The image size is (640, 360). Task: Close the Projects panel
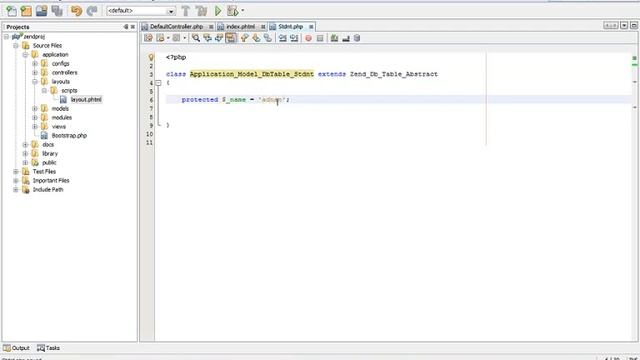[133, 27]
